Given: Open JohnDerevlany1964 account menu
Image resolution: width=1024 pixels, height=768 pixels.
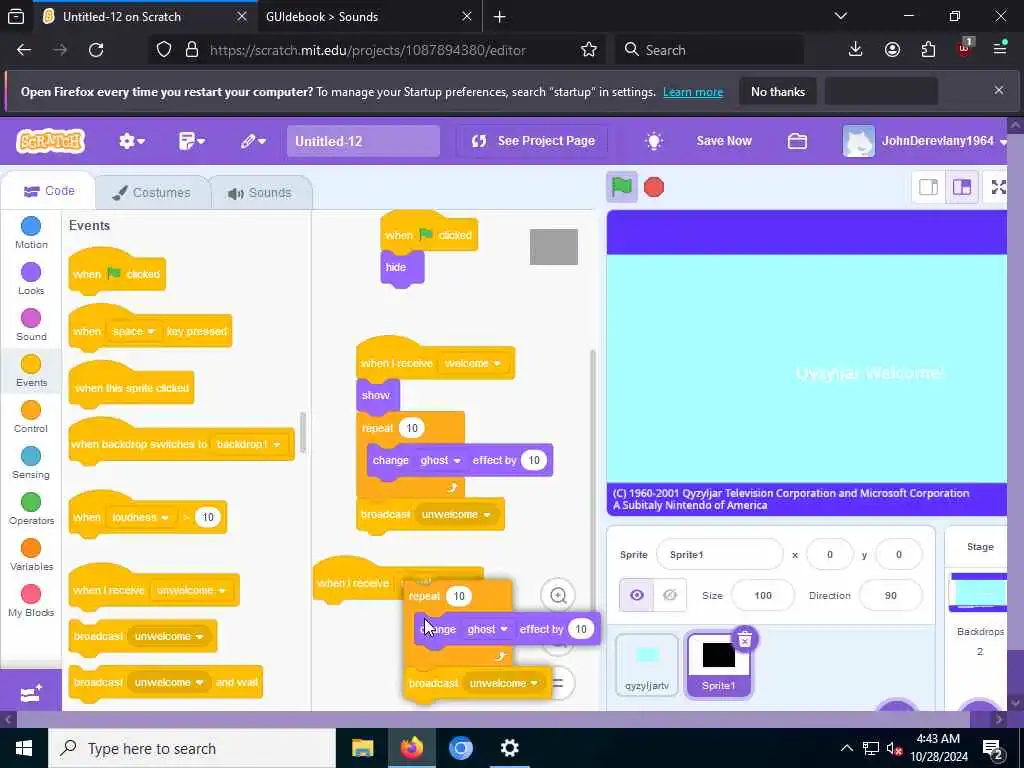Looking at the screenshot, I should click(925, 140).
